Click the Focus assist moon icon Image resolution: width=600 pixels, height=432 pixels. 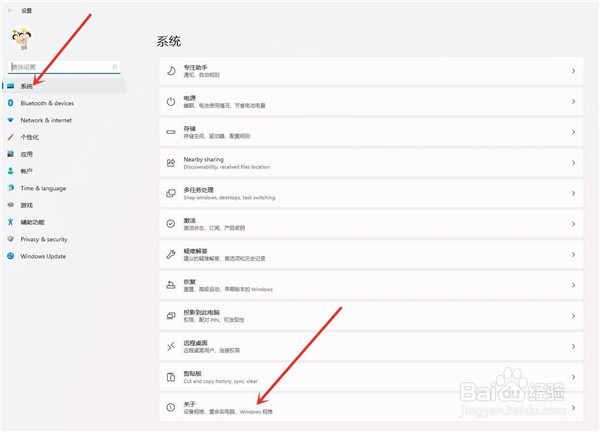point(171,71)
